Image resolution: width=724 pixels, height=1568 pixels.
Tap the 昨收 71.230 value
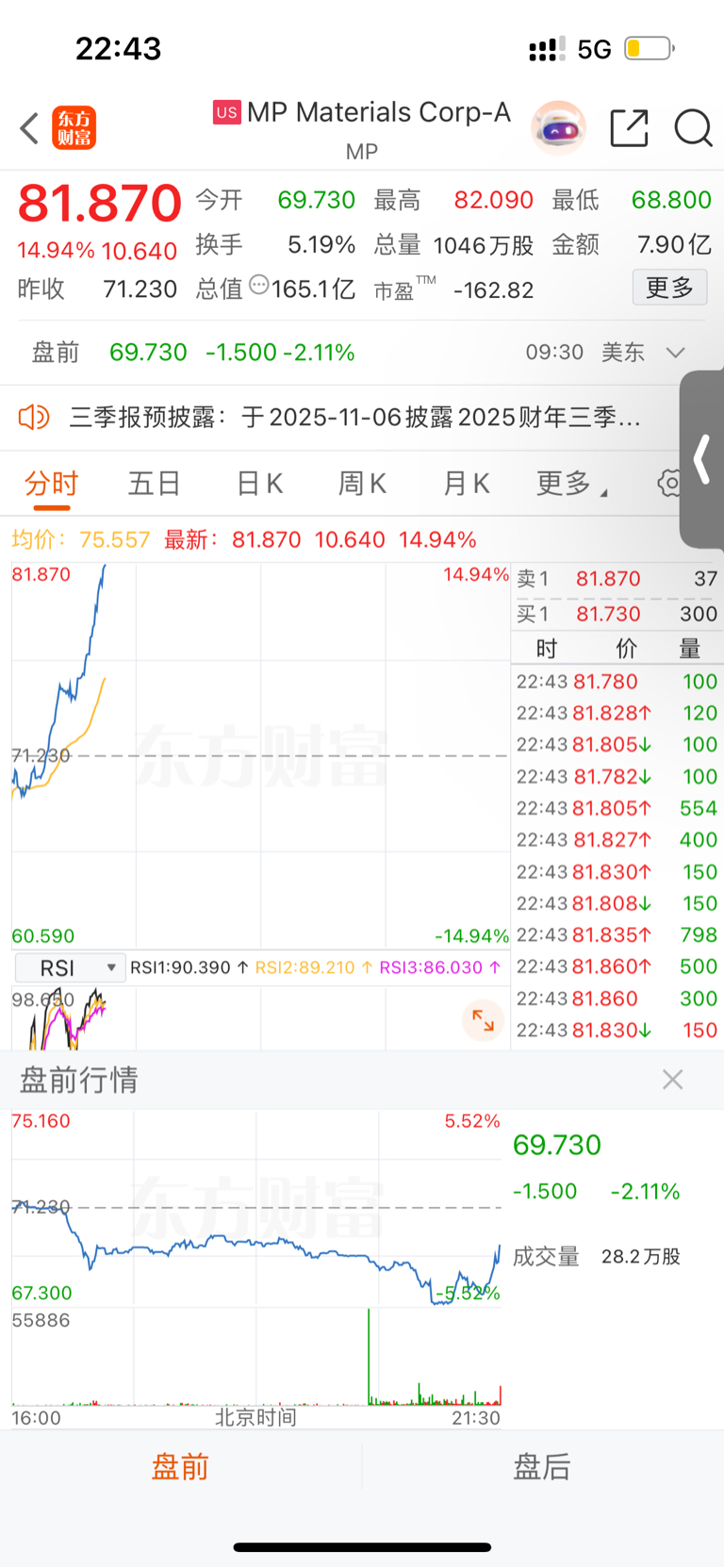point(97,289)
